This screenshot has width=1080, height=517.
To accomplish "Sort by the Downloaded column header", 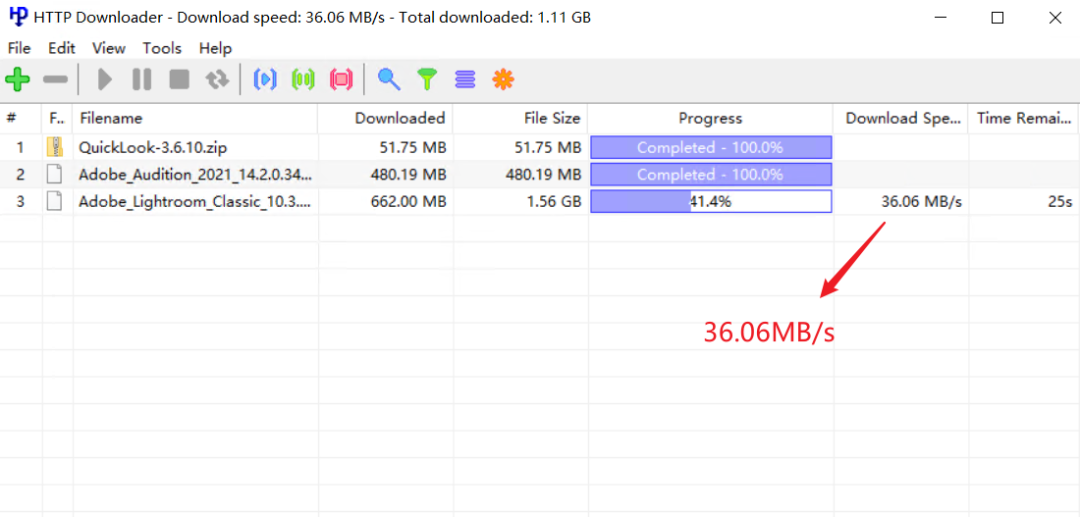I will 385,118.
